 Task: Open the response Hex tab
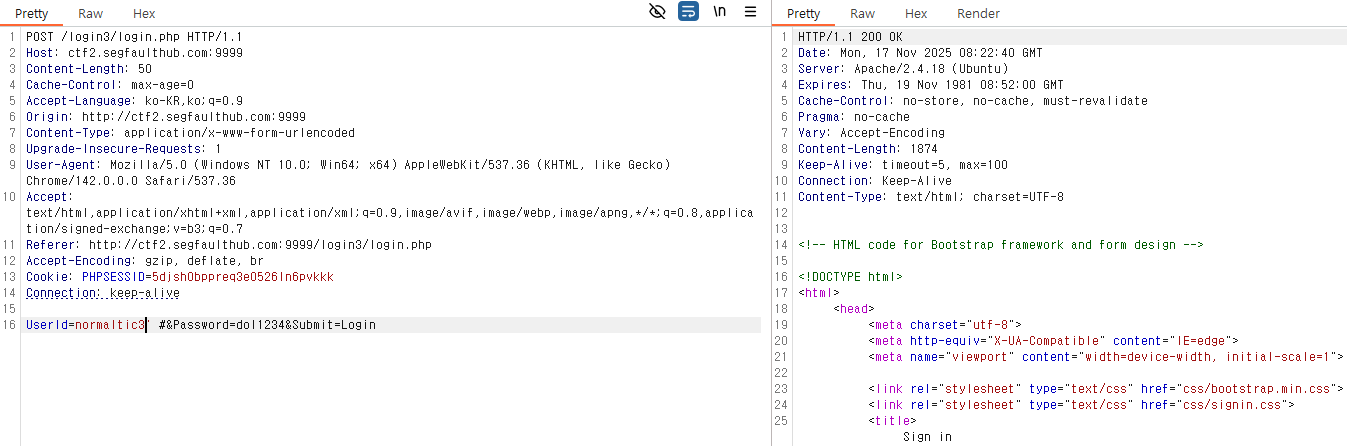point(916,14)
